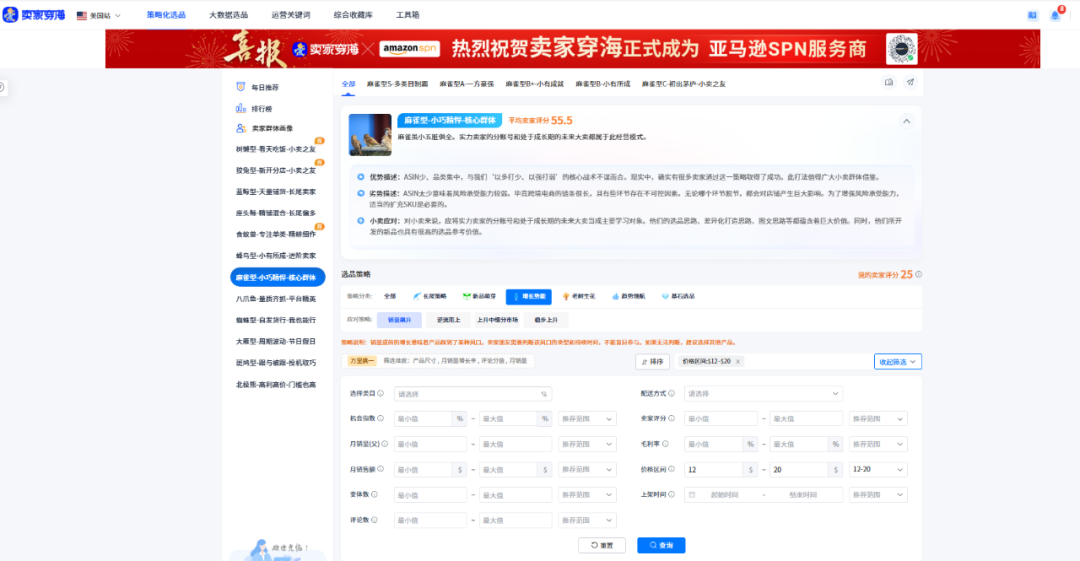This screenshot has height=561, width=1080.
Task: Select the 蜘蛛型 seller type in sidebar
Action: [276, 320]
